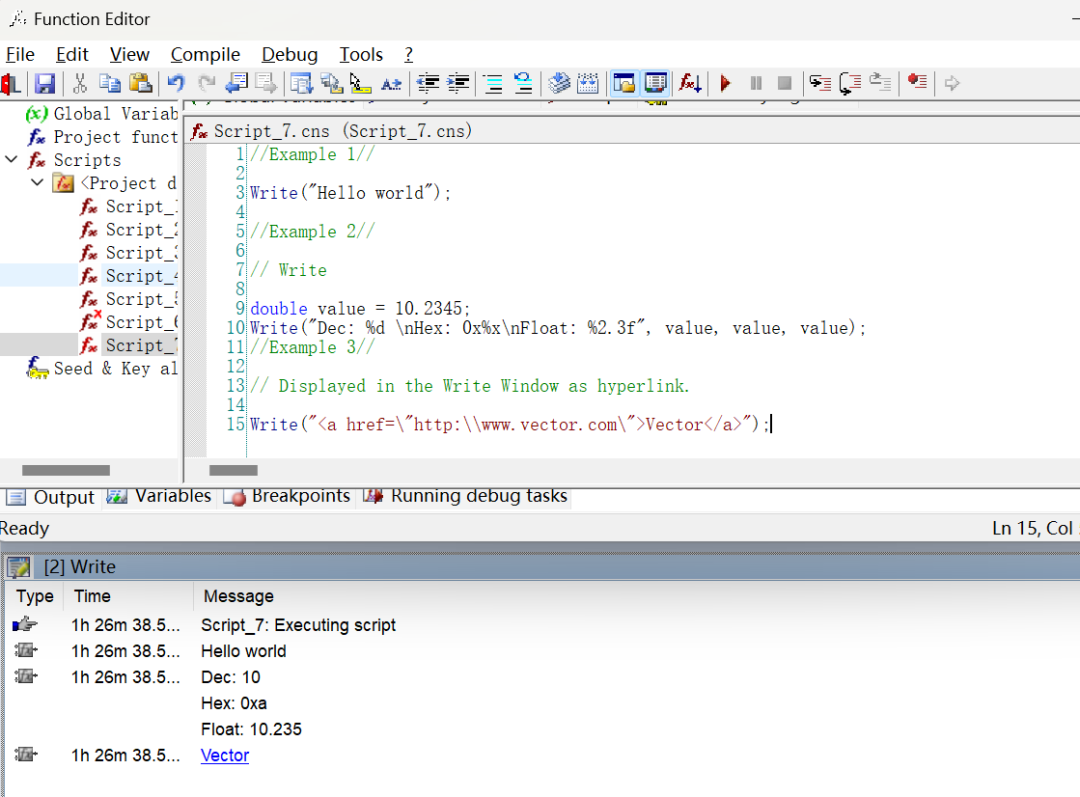The height and width of the screenshot is (797, 1080).
Task: Open the Compile menu
Action: click(x=205, y=55)
